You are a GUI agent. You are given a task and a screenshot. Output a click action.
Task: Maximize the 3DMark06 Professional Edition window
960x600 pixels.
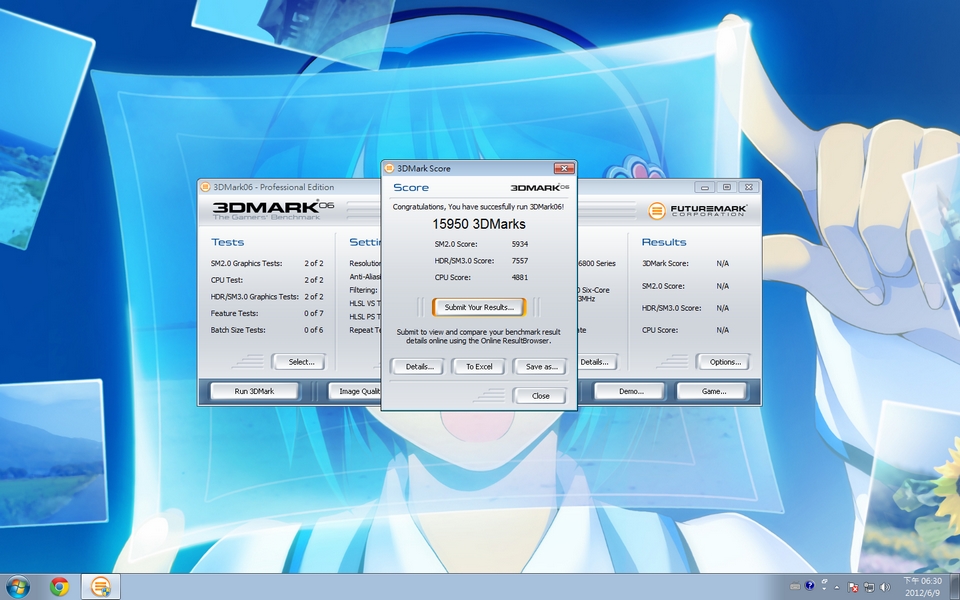coord(727,187)
